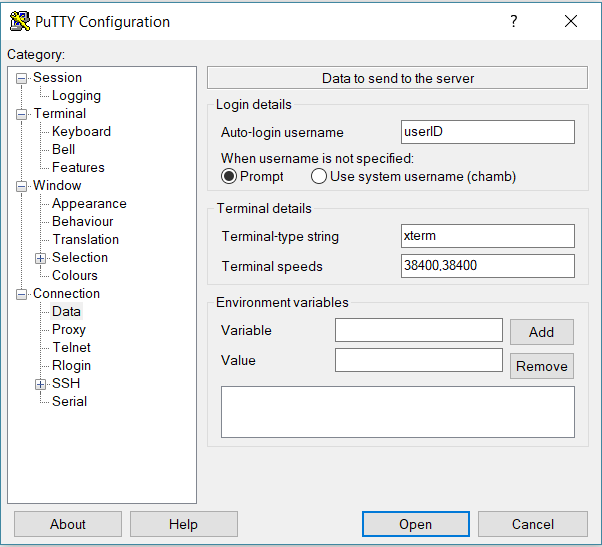
Task: Click the environment Variable name field
Action: click(418, 330)
